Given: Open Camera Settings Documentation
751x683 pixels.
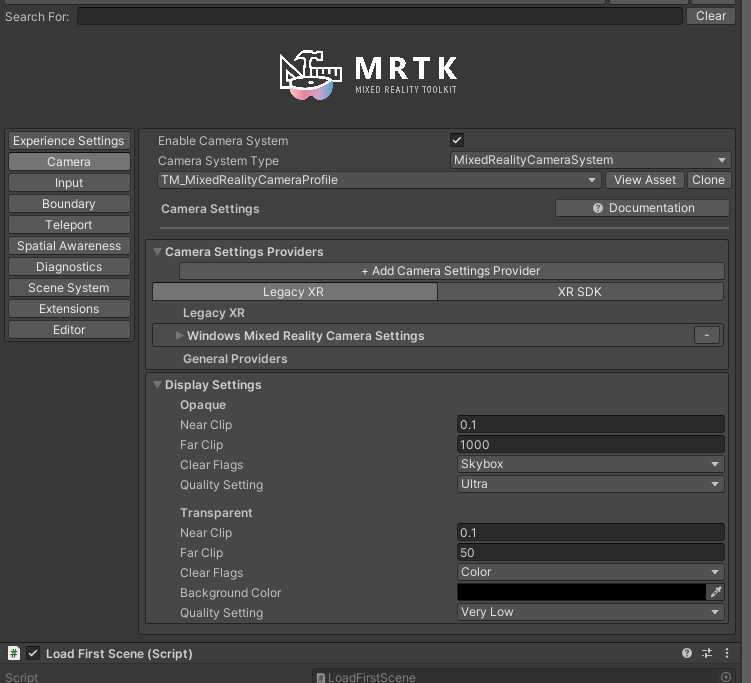Looking at the screenshot, I should click(642, 208).
